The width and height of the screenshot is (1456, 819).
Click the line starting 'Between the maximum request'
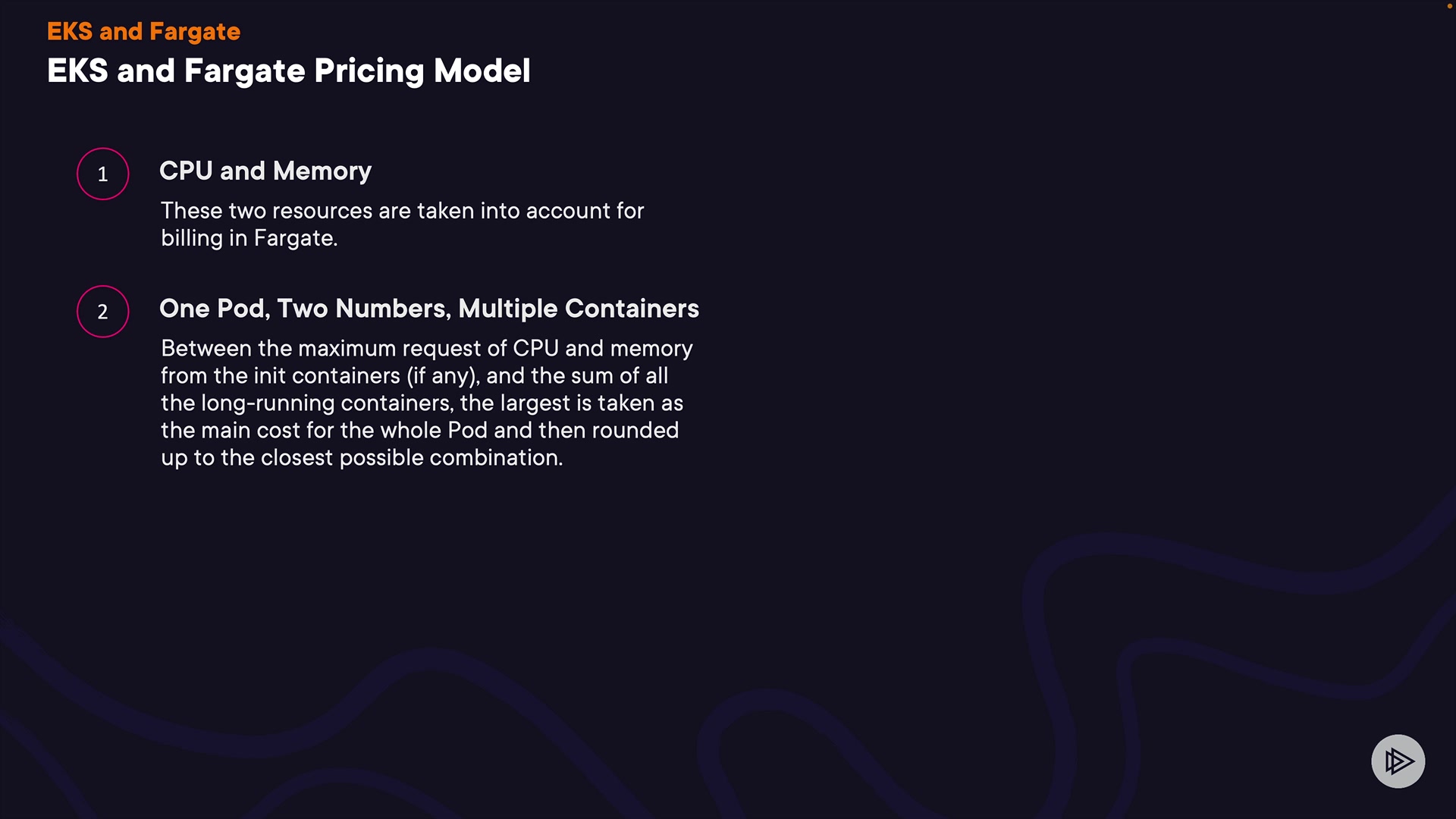tap(426, 348)
